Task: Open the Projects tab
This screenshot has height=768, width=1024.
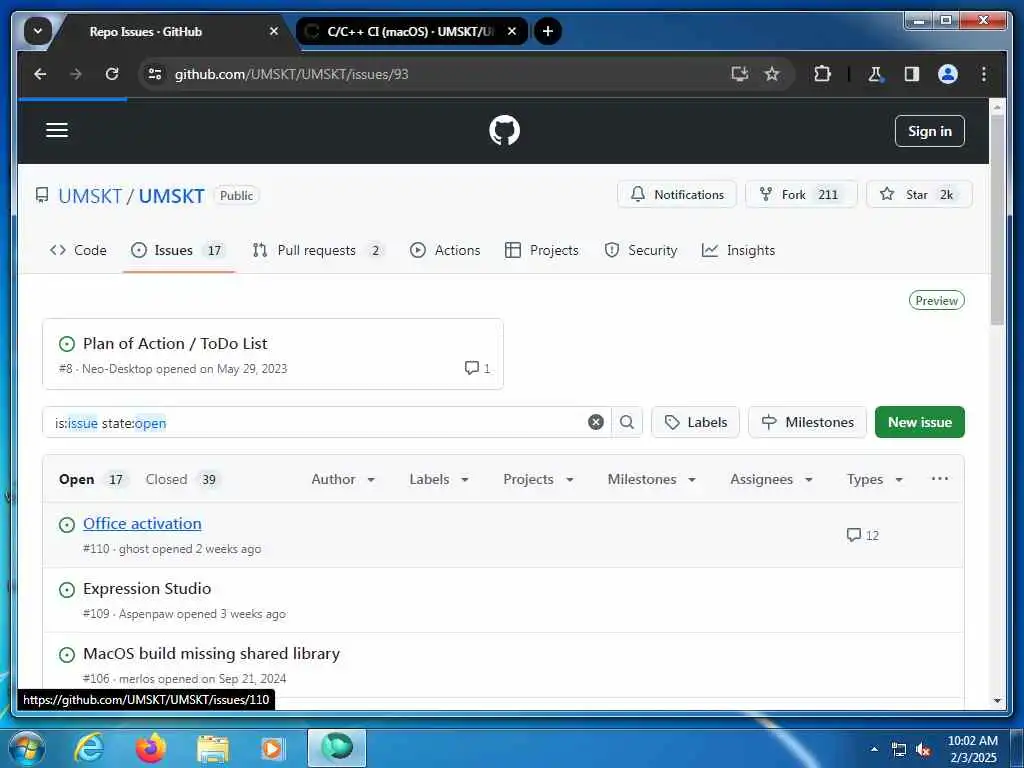Action: (541, 250)
